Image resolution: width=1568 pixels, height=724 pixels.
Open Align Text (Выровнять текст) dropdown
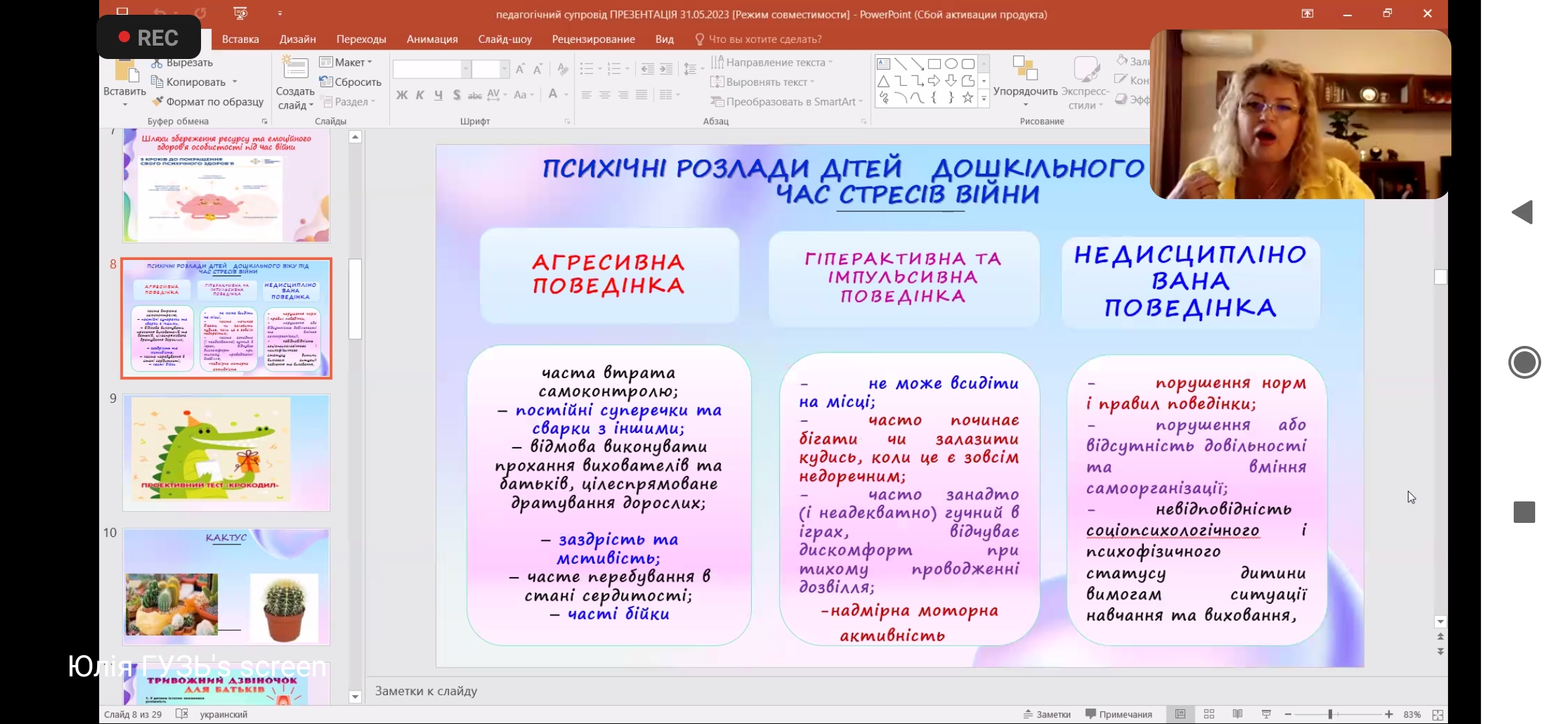coord(763,82)
